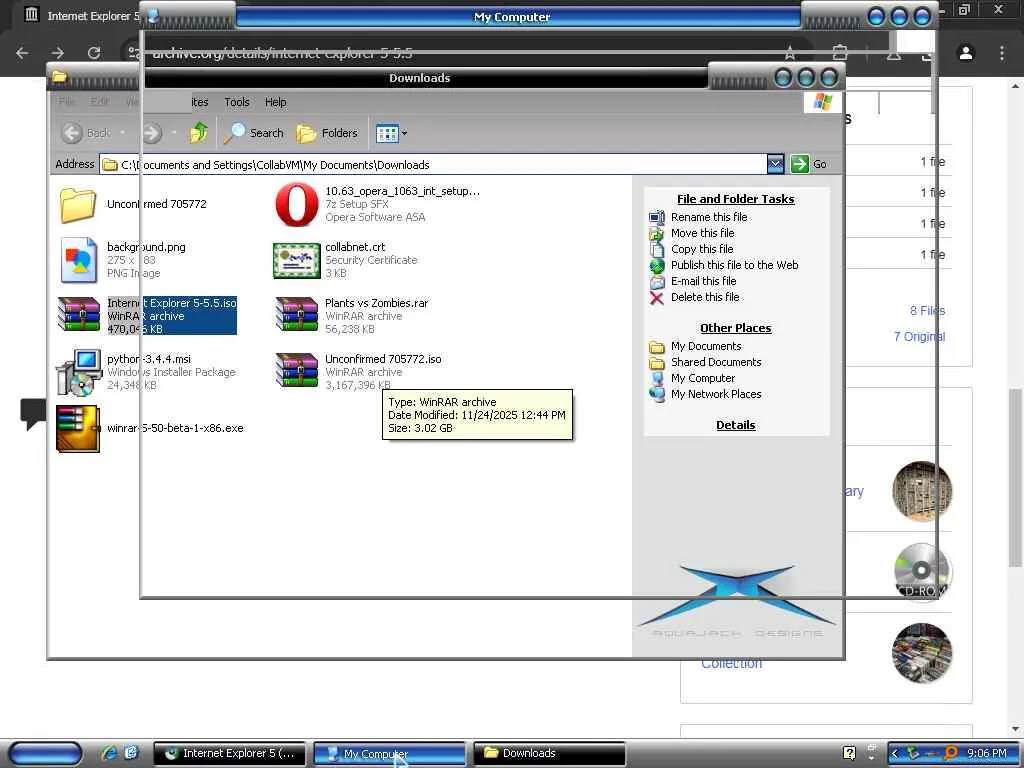The width and height of the screenshot is (1024, 768).
Task: Go to My Documents in Other Places
Action: pos(706,346)
